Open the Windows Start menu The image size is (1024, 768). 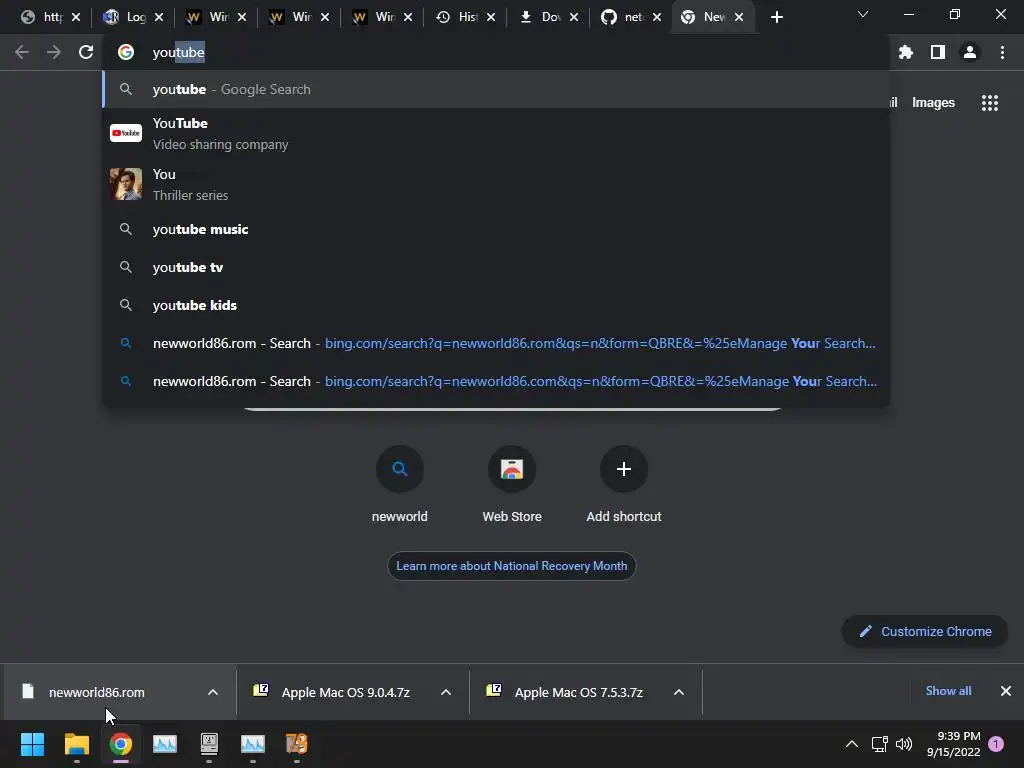(x=32, y=744)
